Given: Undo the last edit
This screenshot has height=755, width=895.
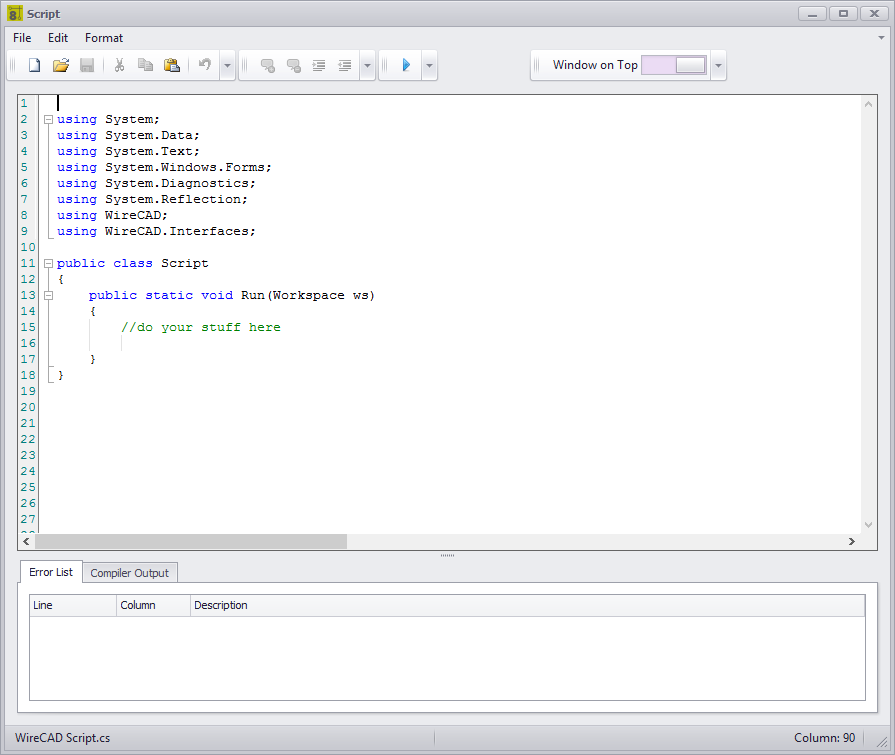Looking at the screenshot, I should coord(204,64).
